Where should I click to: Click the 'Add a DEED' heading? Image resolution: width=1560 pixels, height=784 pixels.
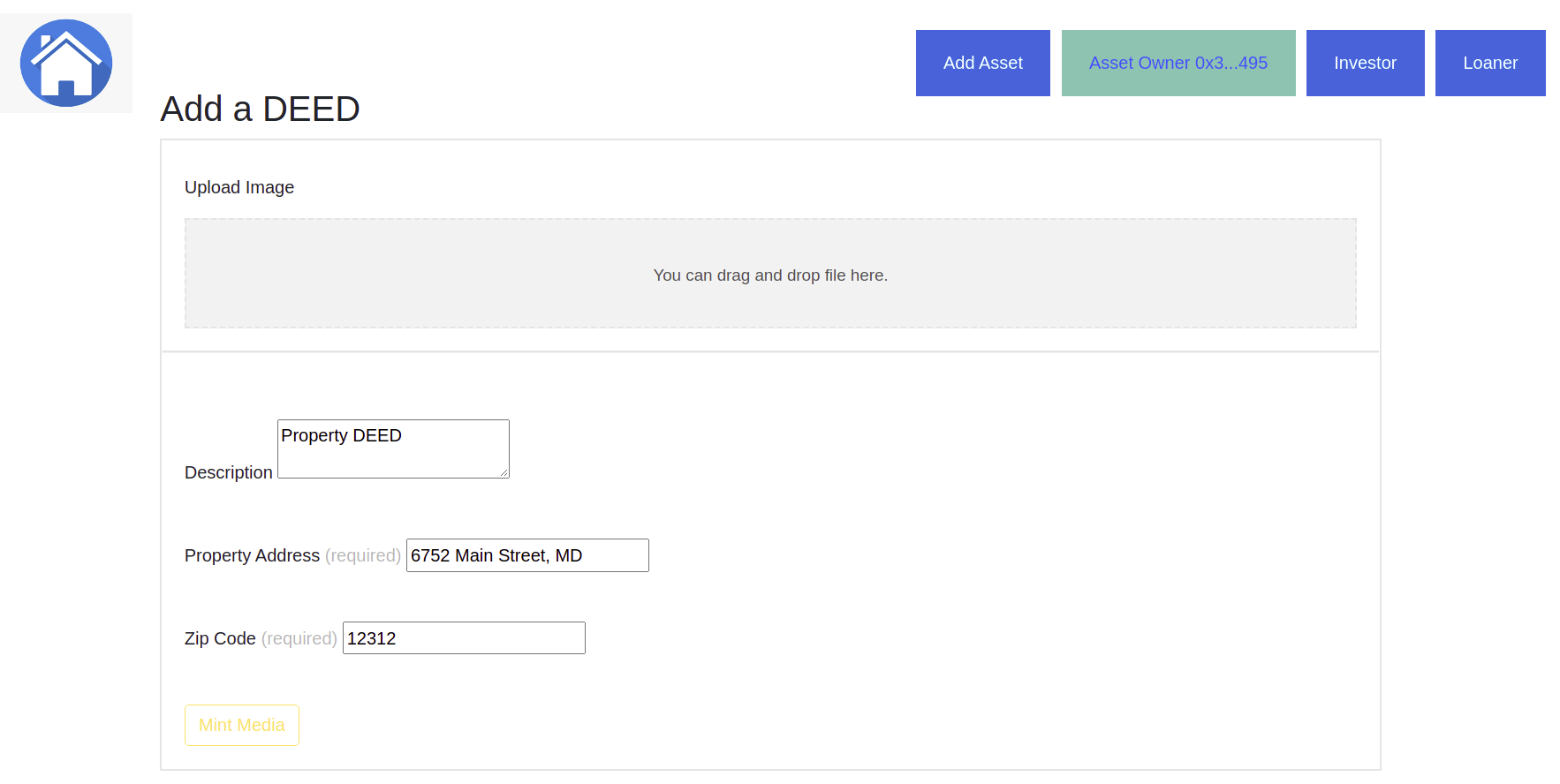[x=260, y=109]
